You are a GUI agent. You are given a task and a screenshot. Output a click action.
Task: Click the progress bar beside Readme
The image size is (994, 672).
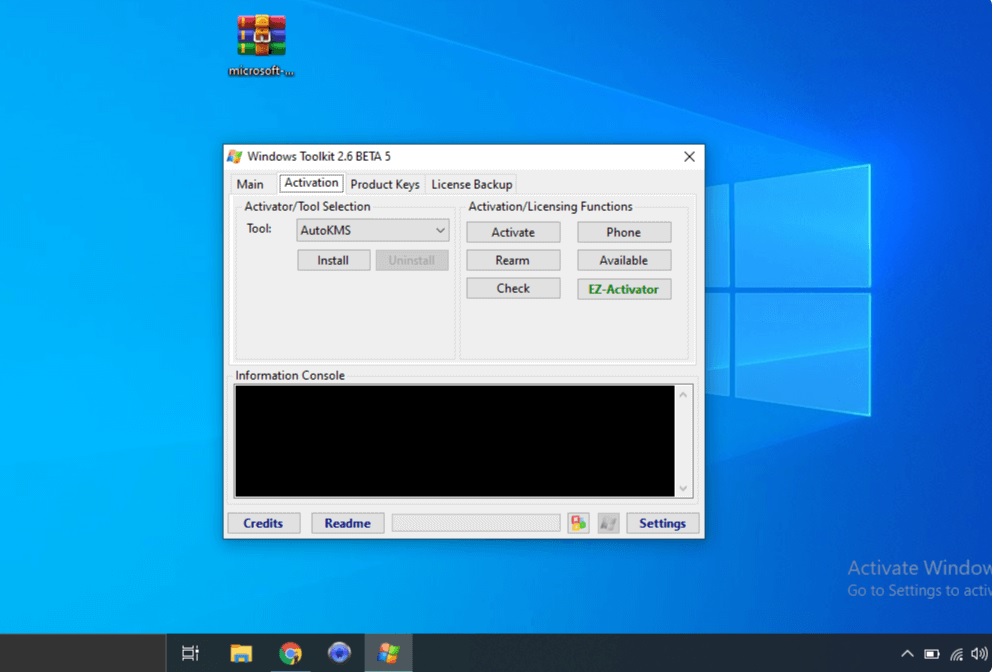point(476,523)
